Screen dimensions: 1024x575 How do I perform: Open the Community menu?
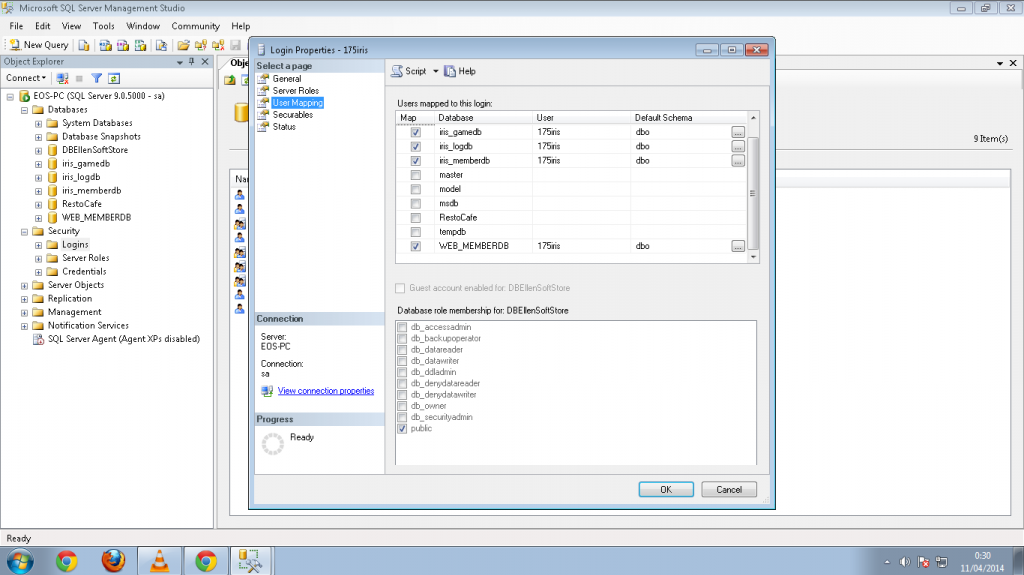[195, 26]
